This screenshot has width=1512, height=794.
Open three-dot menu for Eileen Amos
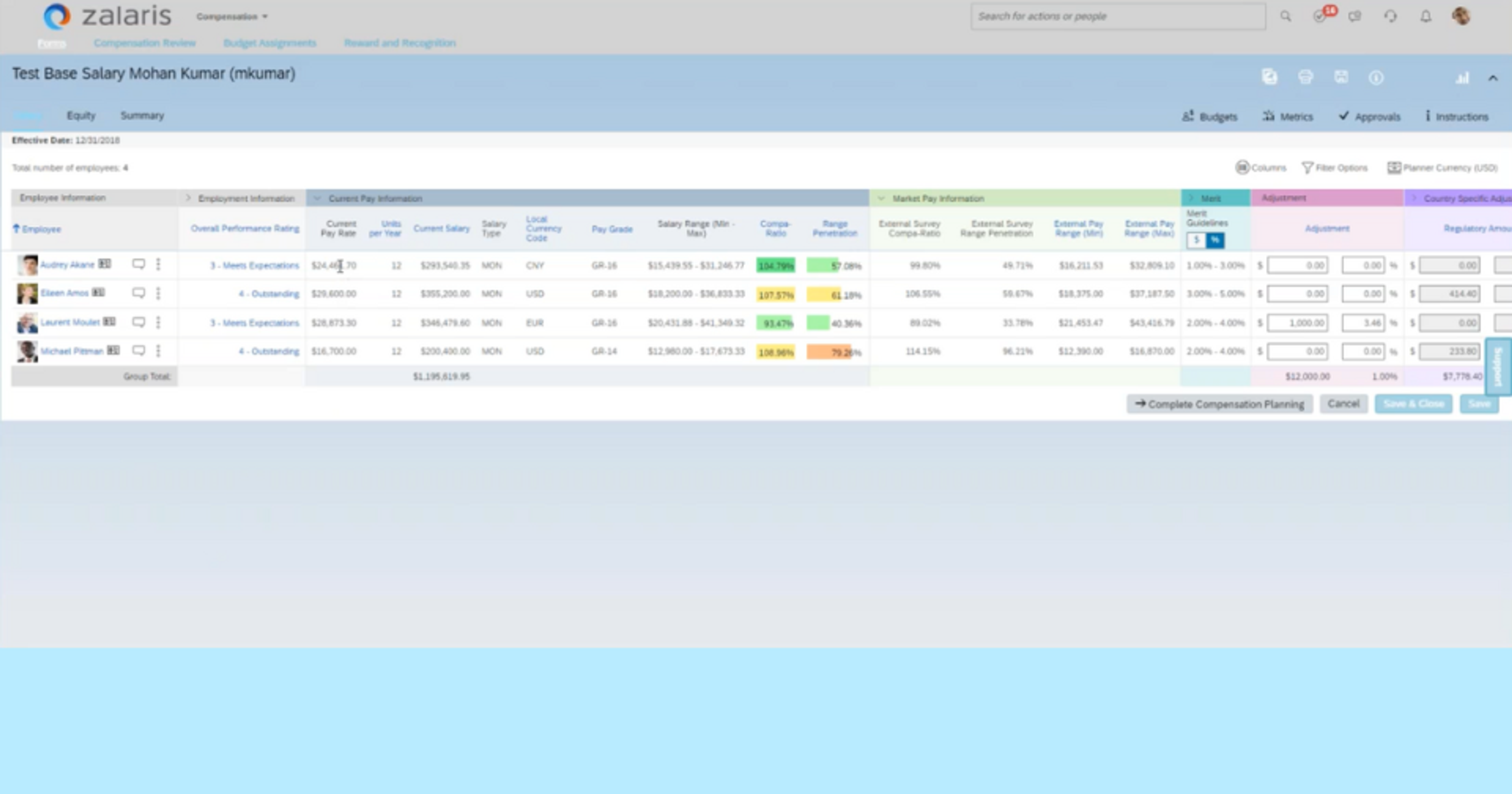pyautogui.click(x=158, y=293)
